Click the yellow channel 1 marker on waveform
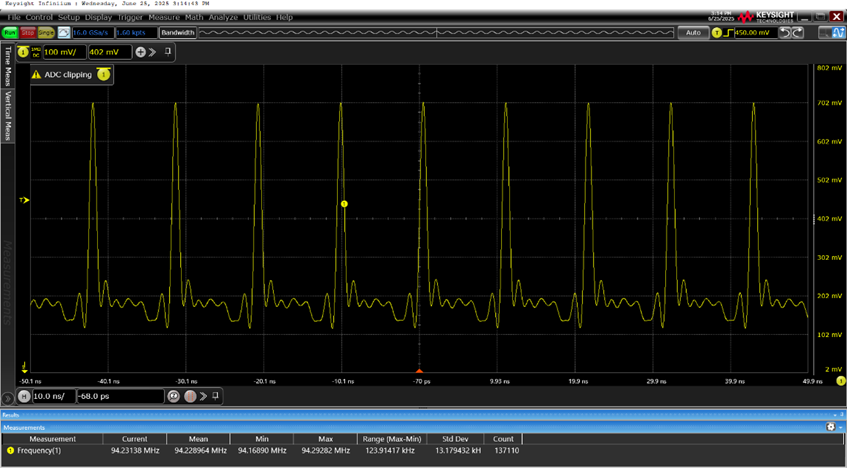Screen dimensions: 847x468 click(345, 204)
